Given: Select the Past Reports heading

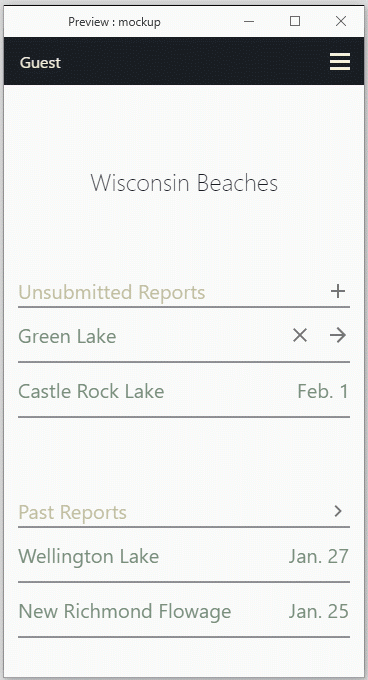Looking at the screenshot, I should [72, 512].
